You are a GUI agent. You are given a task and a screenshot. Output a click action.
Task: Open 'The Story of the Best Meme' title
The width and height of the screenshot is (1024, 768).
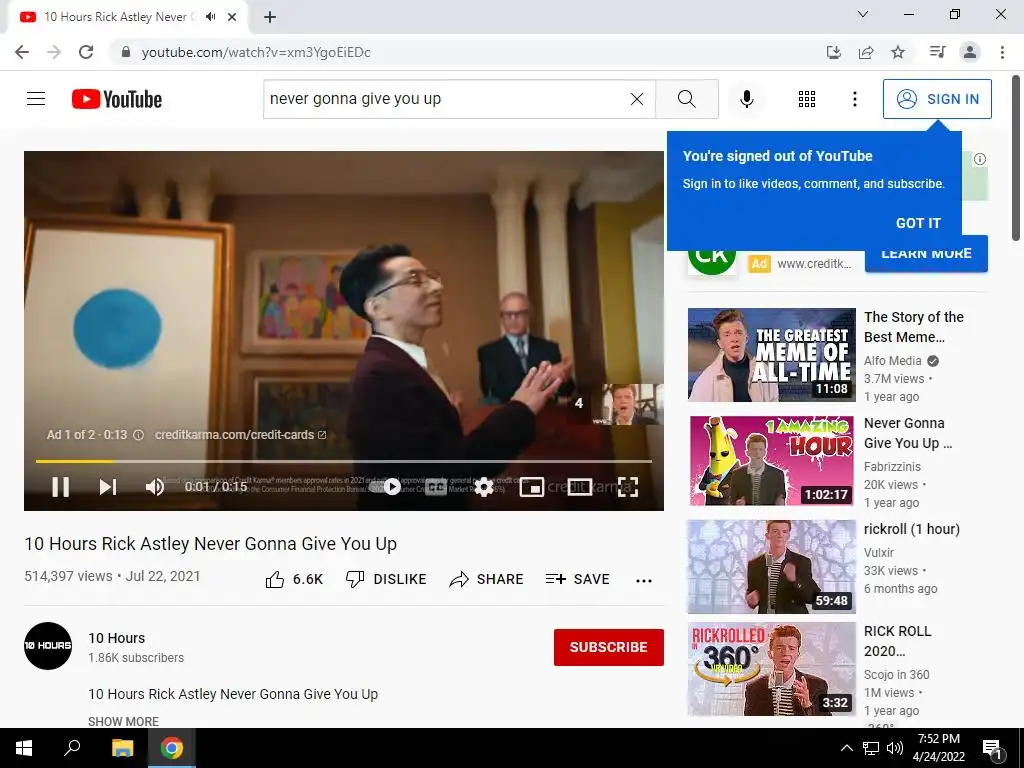point(914,327)
